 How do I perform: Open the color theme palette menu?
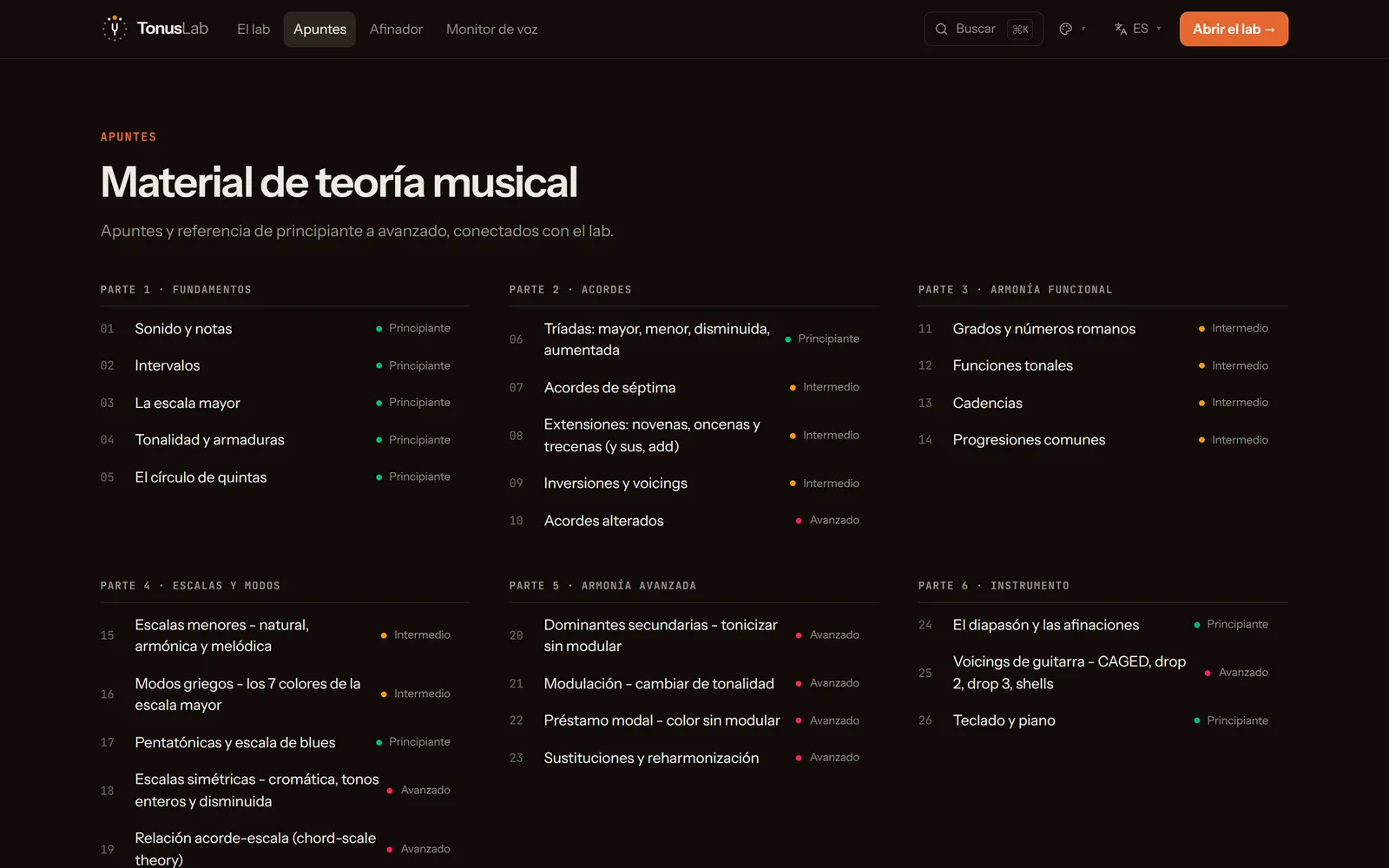pyautogui.click(x=1073, y=30)
